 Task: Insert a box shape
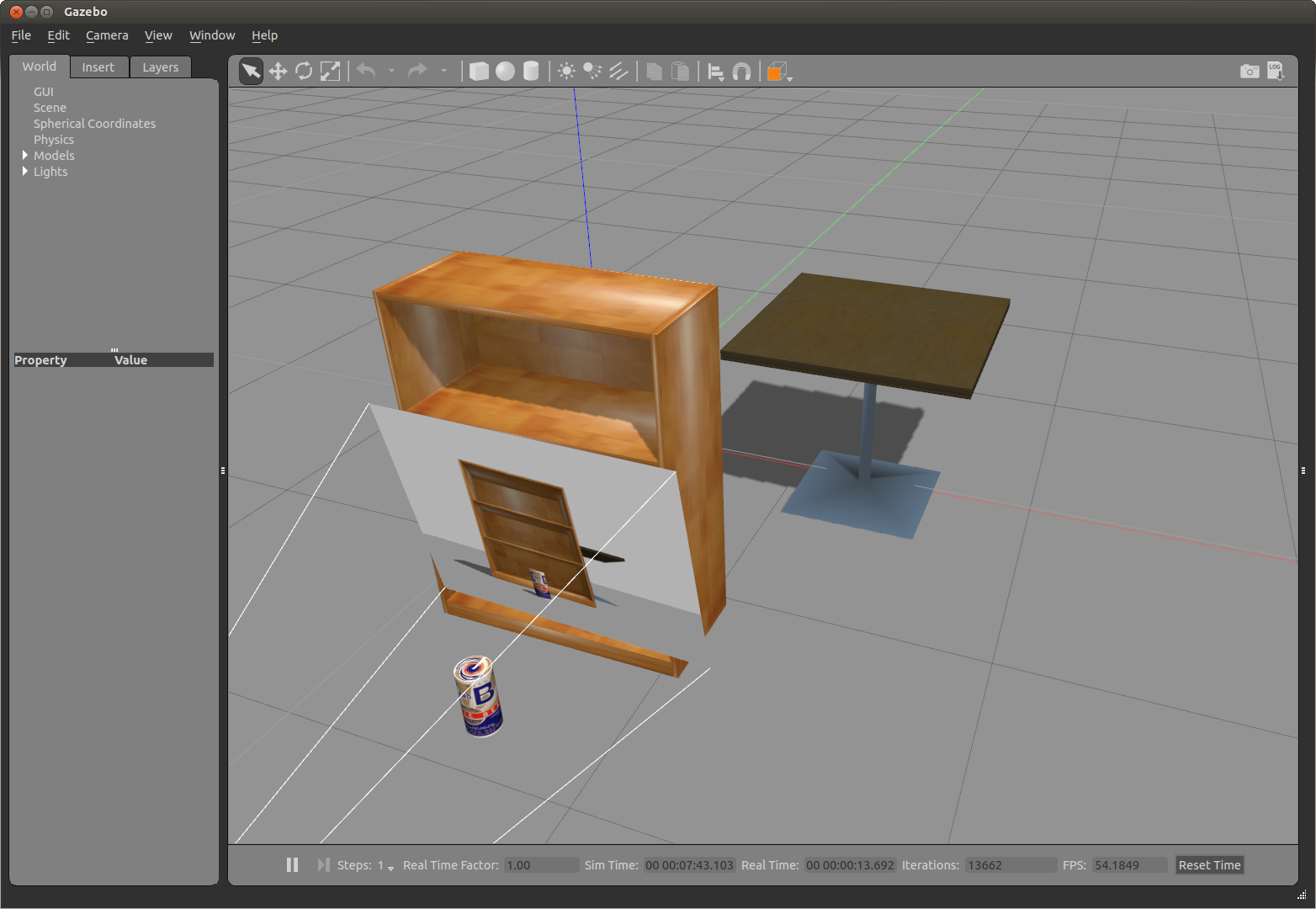point(479,72)
